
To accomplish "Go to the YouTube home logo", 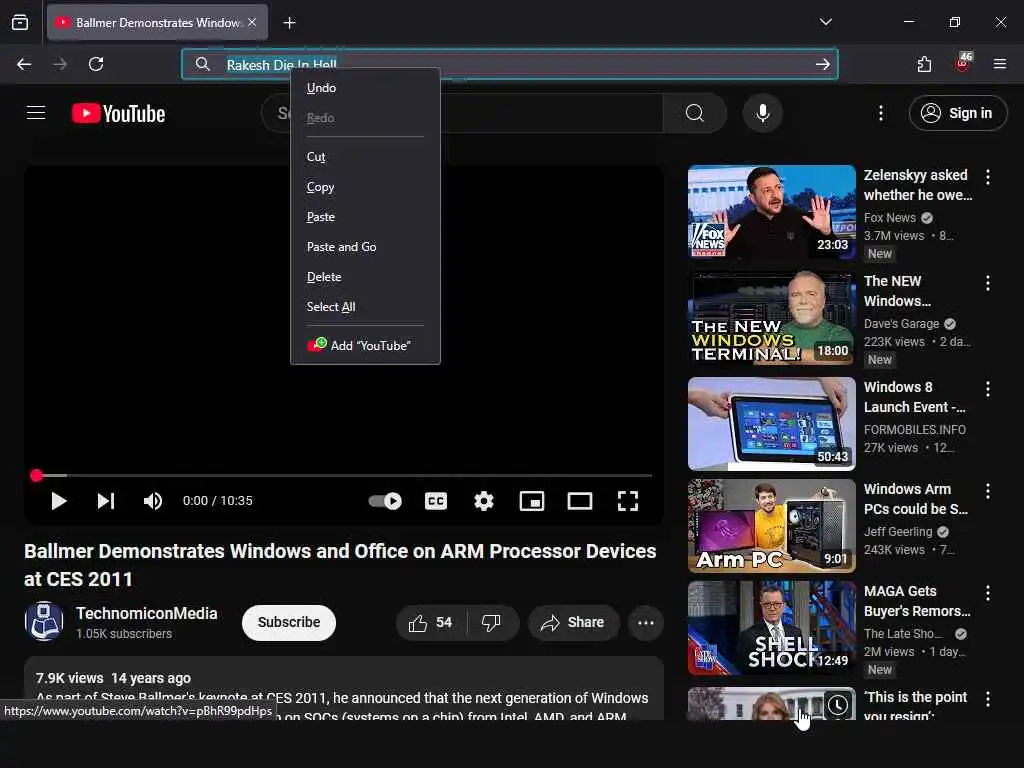I will 118,114.
